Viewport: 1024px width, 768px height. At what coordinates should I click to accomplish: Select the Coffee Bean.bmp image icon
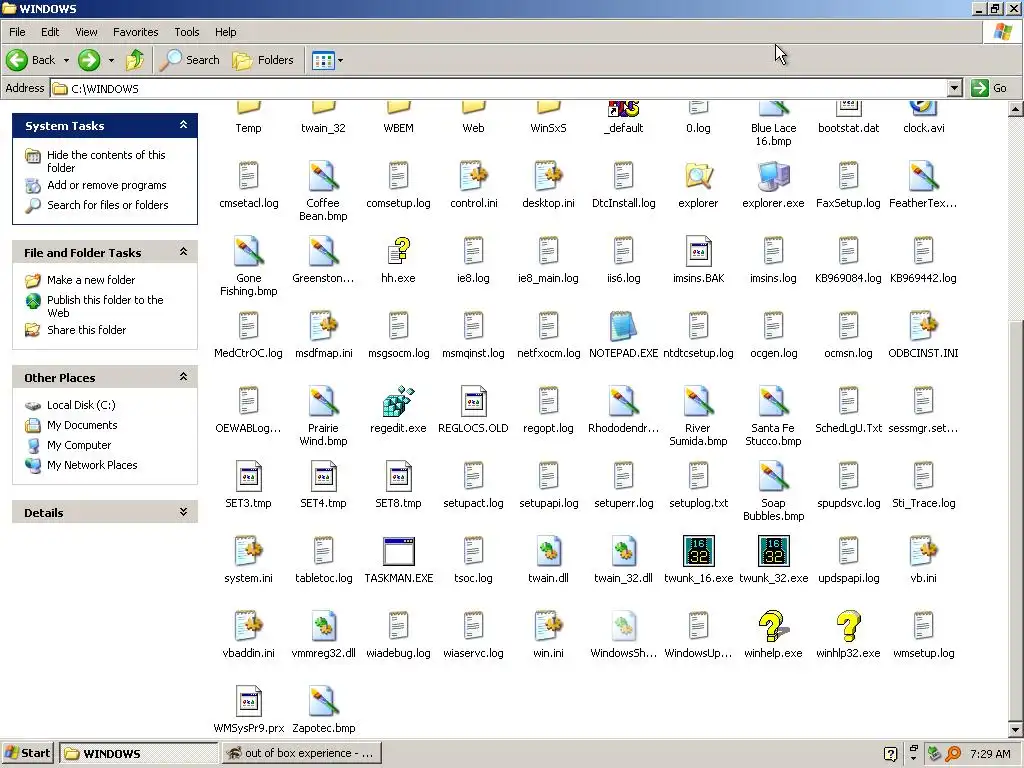(323, 176)
